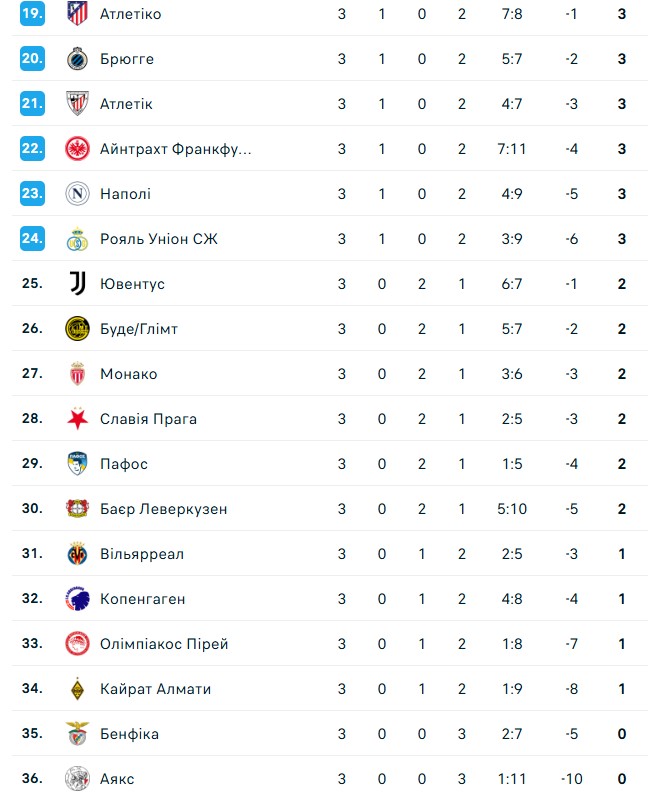Open the Монако team page
Image resolution: width=648 pixels, height=799 pixels.
coord(128,374)
